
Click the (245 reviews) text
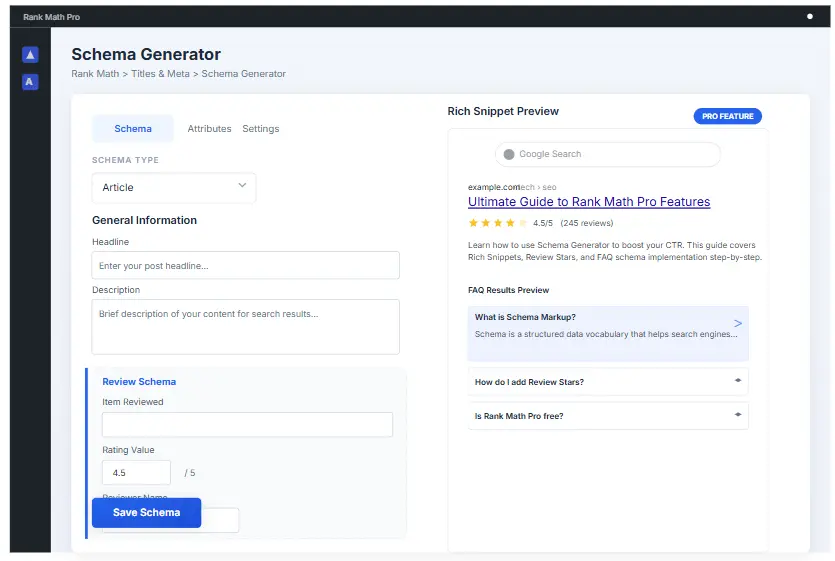click(587, 223)
